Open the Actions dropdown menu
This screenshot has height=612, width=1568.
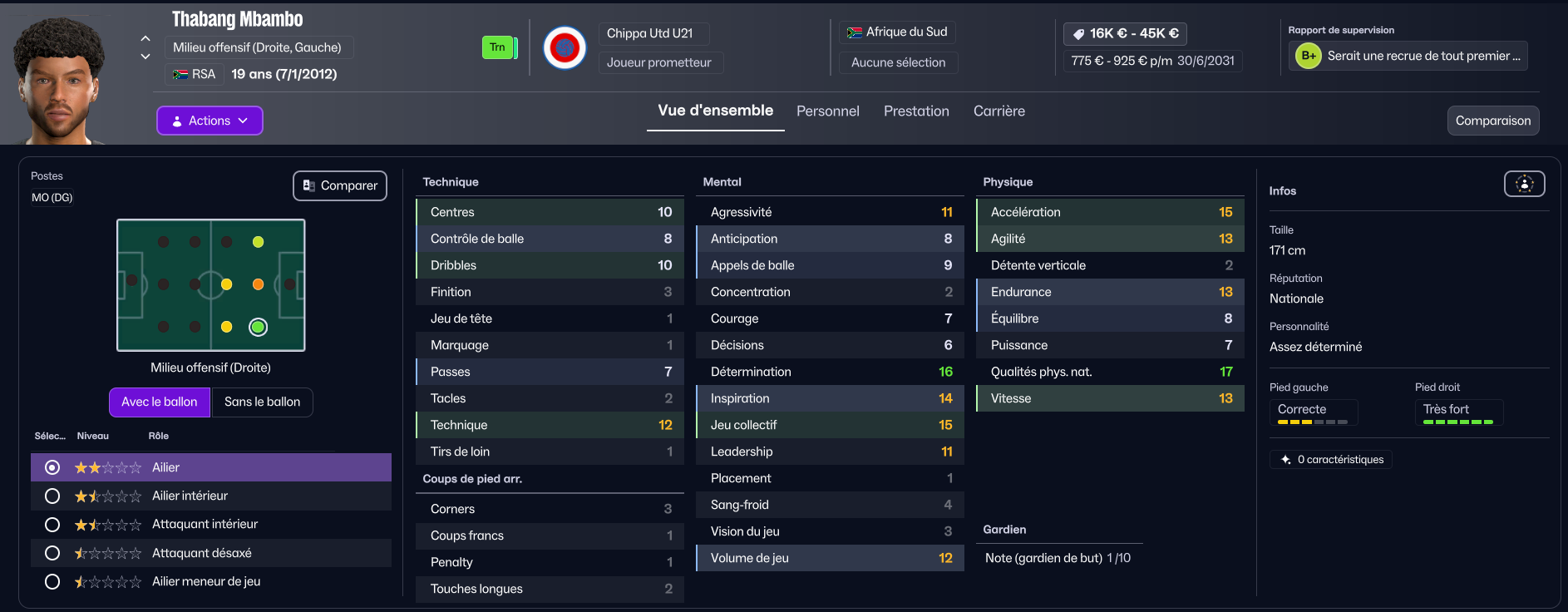coord(210,121)
